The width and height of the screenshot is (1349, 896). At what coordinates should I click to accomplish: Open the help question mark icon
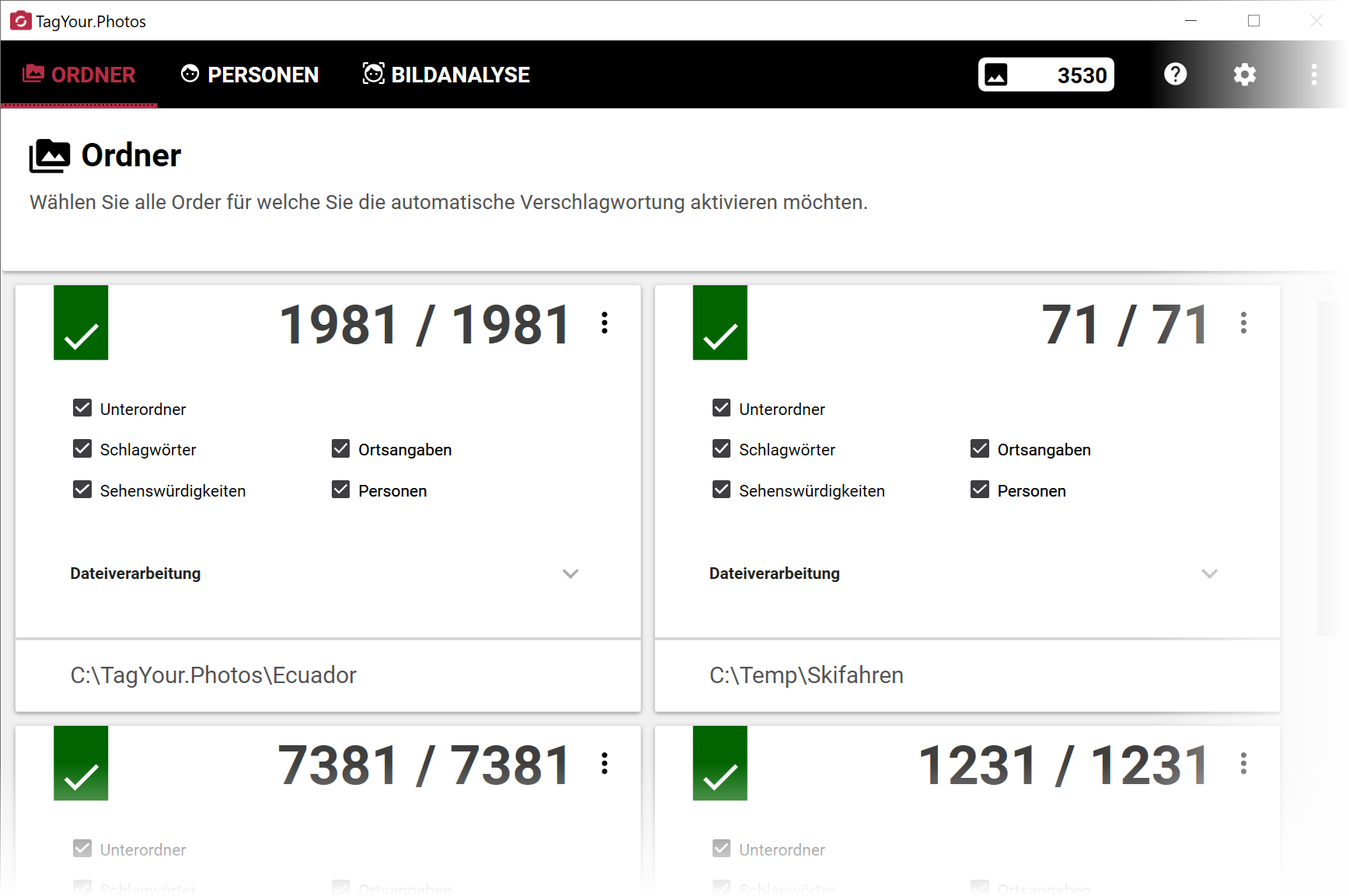coord(1175,75)
